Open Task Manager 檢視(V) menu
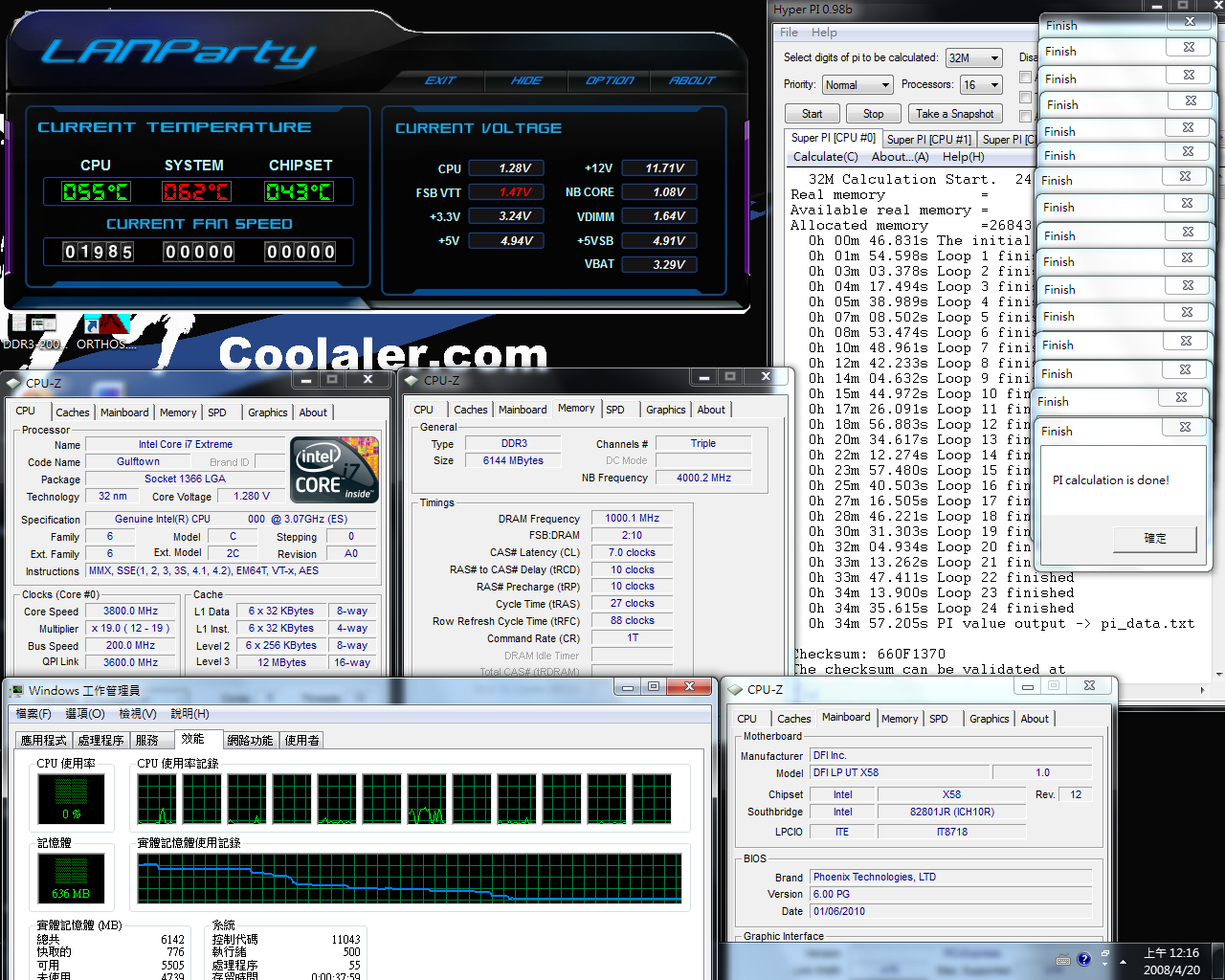This screenshot has height=980, width=1225. point(138,714)
